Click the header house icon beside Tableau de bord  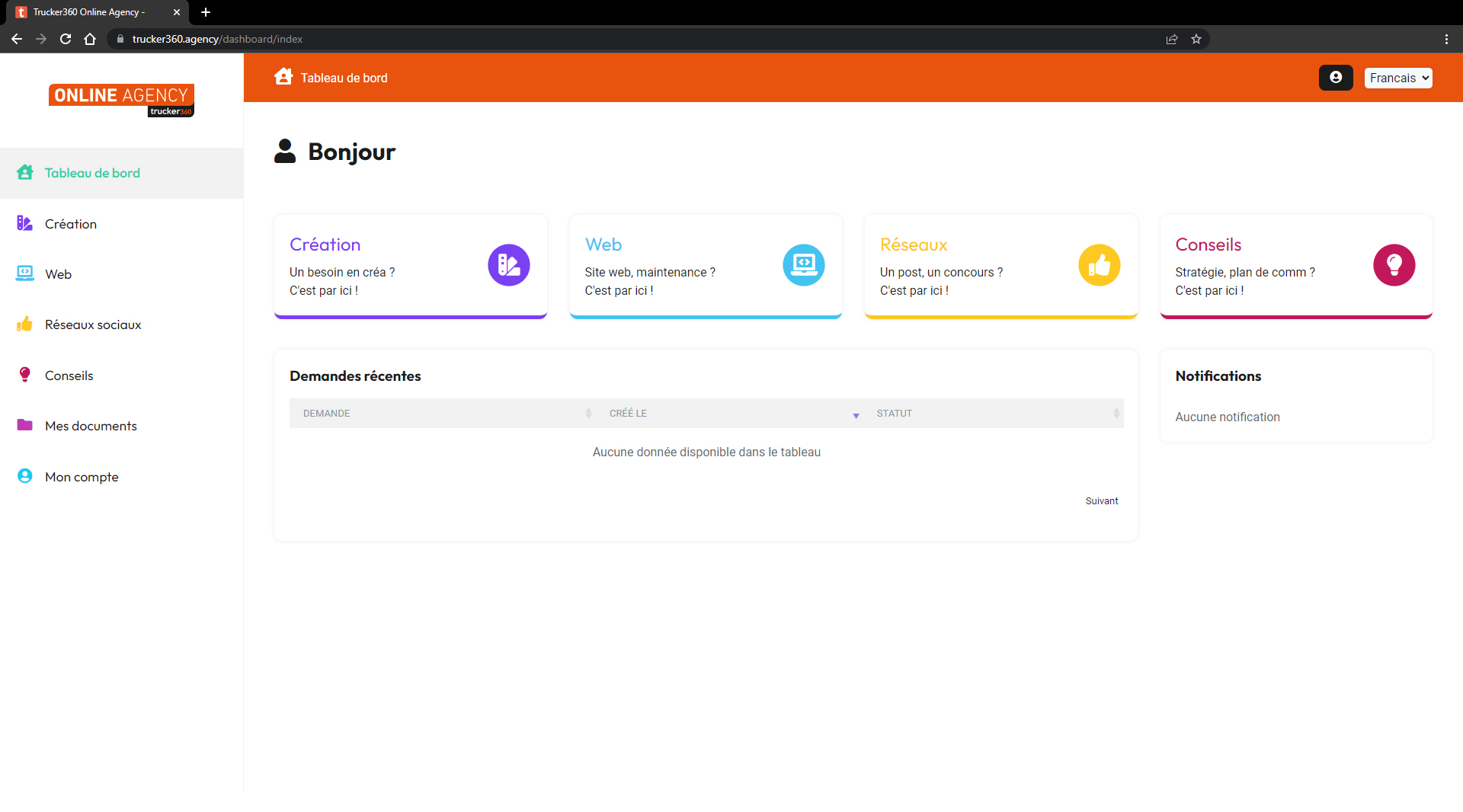pyautogui.click(x=283, y=76)
